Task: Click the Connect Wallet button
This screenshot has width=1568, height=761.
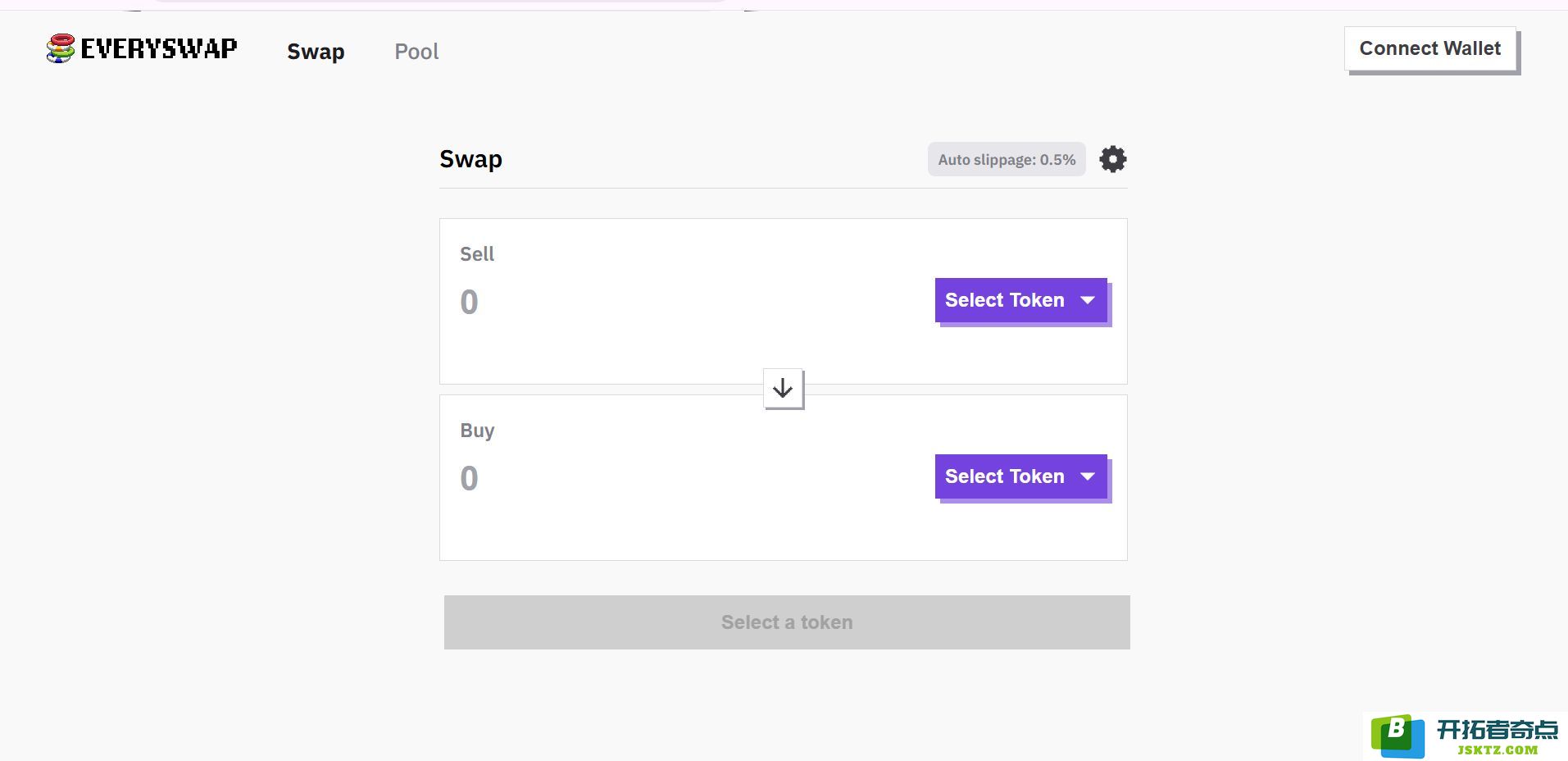Action: pyautogui.click(x=1429, y=48)
